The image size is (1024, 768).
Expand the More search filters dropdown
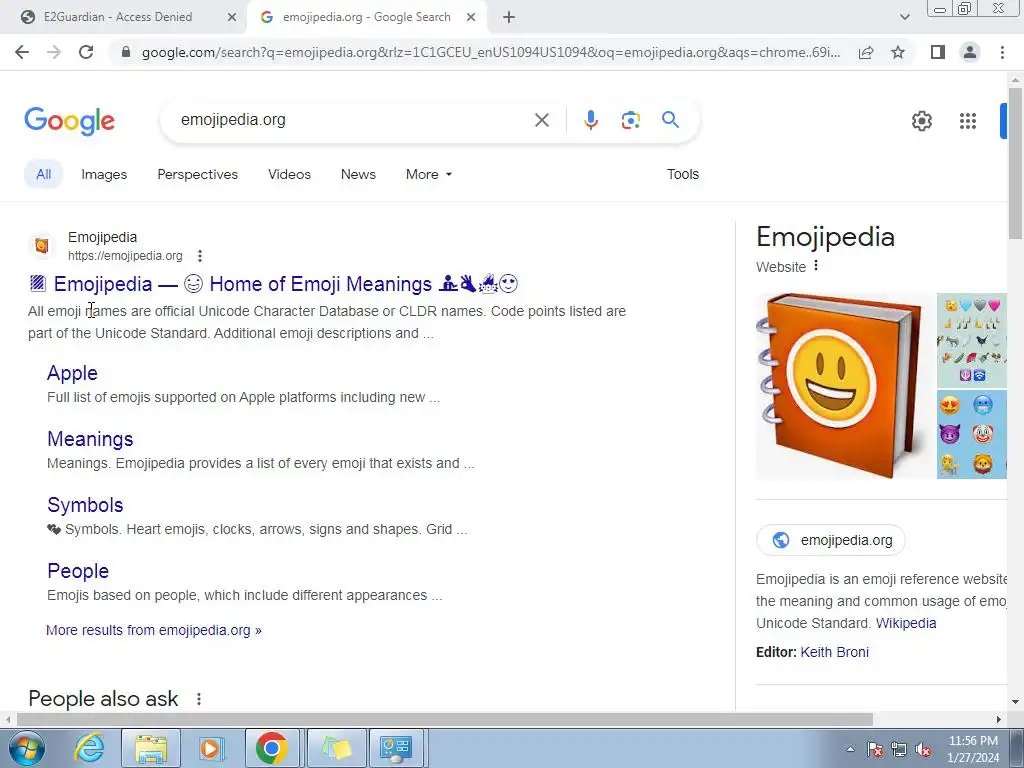coord(428,174)
